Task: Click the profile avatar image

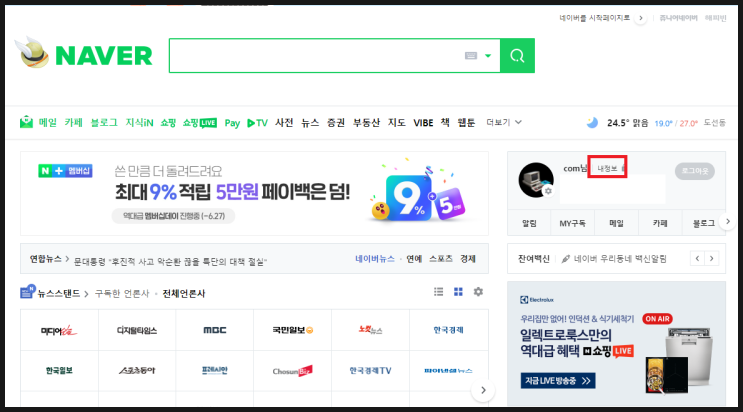Action: tap(536, 180)
